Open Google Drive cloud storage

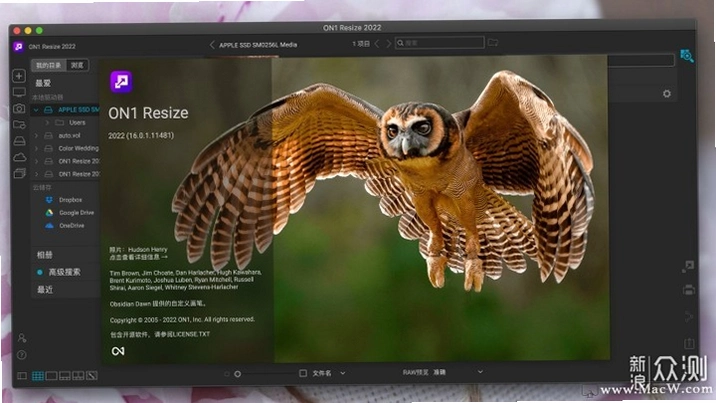(x=76, y=213)
